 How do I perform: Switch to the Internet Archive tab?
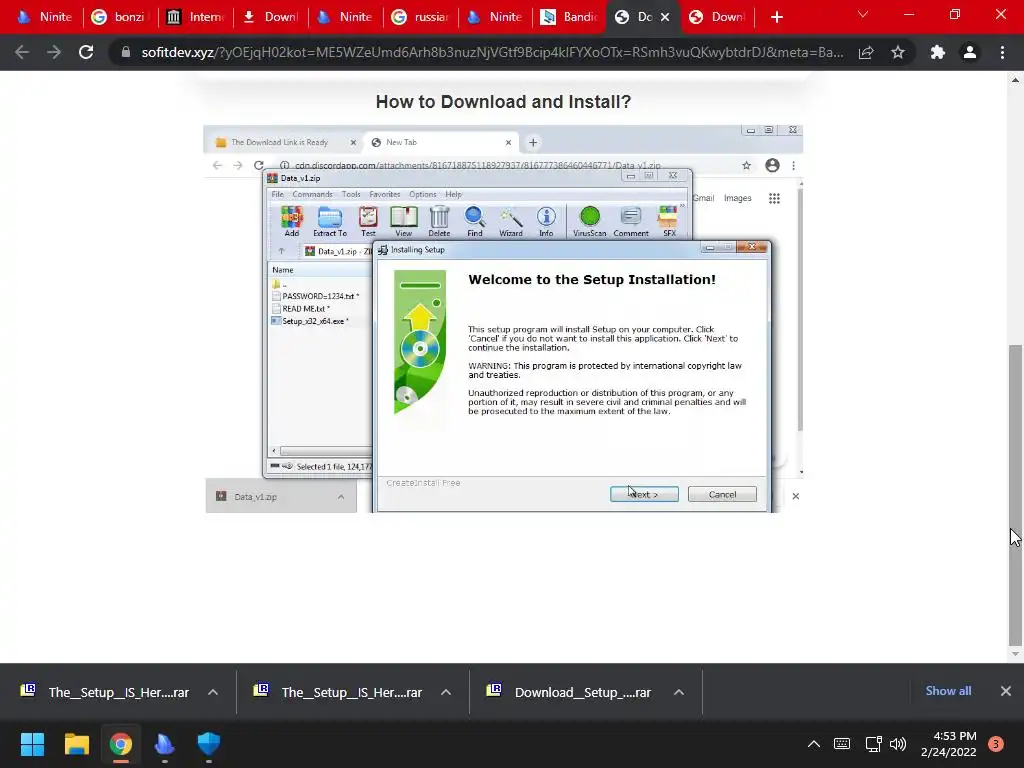point(196,17)
